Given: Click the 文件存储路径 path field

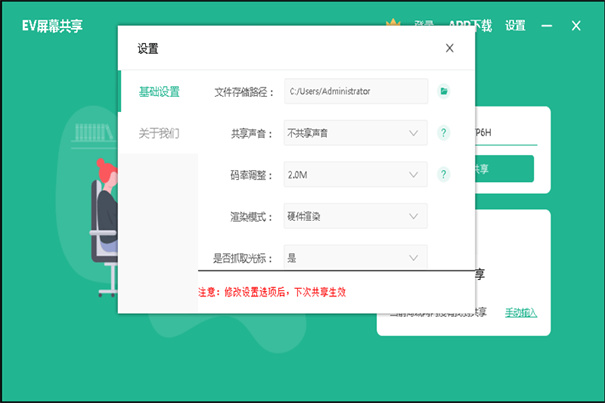Looking at the screenshot, I should click(x=356, y=91).
